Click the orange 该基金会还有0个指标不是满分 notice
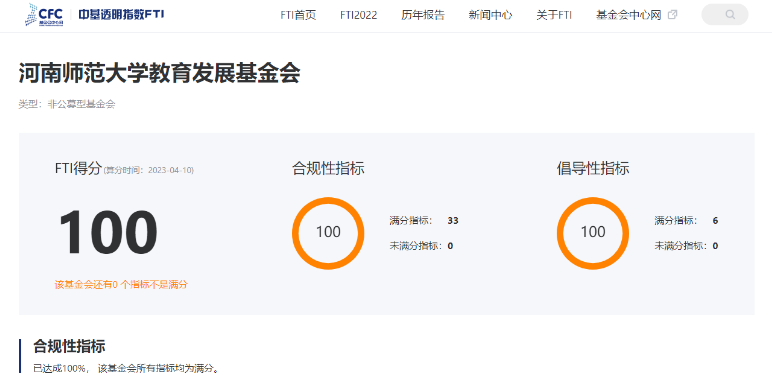 click(x=121, y=285)
